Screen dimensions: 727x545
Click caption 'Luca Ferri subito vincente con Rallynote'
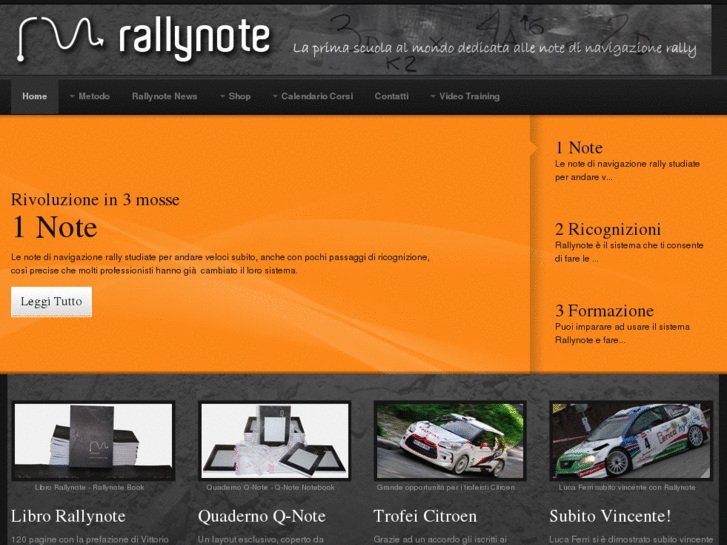pos(627,487)
